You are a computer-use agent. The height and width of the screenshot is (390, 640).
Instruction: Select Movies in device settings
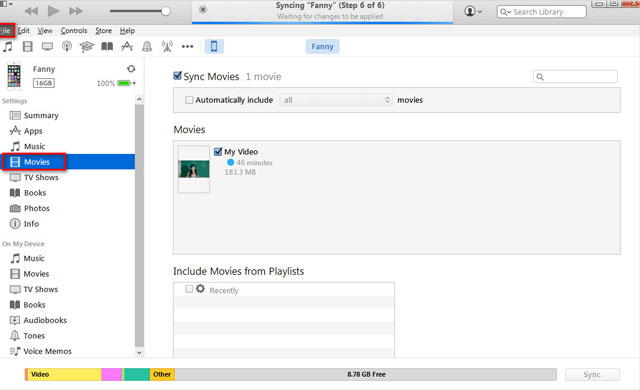click(68, 162)
